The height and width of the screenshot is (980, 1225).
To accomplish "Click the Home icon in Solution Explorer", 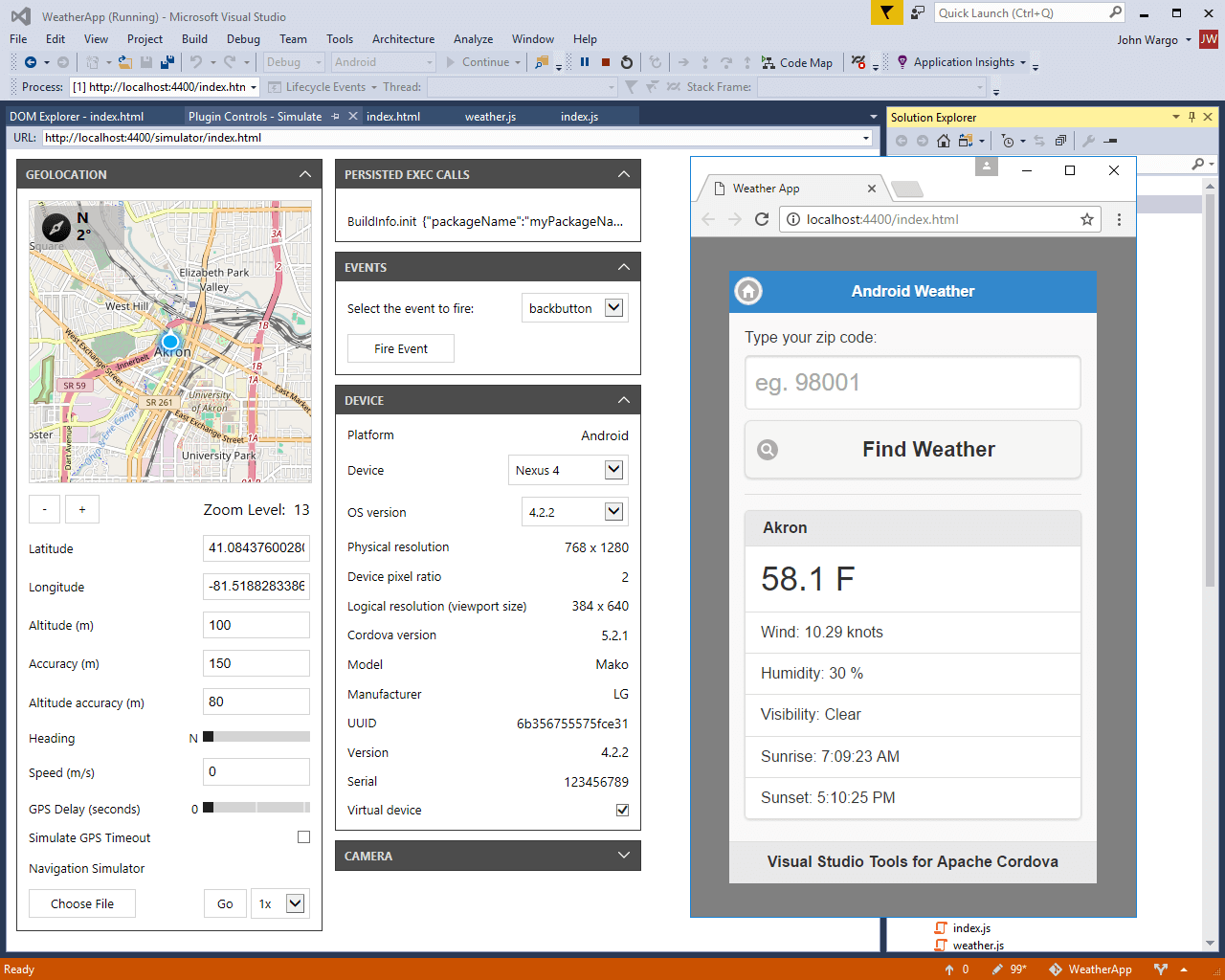I will (944, 141).
